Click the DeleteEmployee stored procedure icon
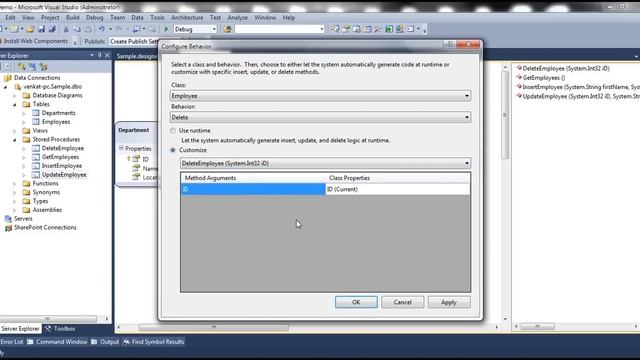The height and width of the screenshot is (360, 640). click(36, 149)
